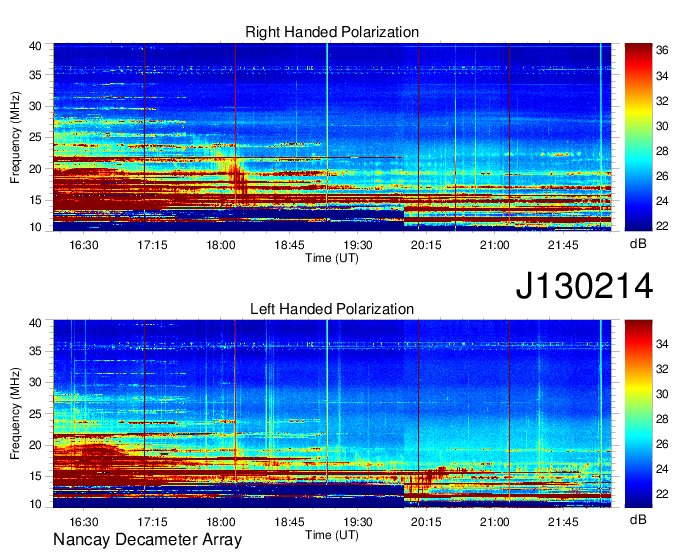Viewport: 680px width, 552px height.
Task: Click the 22 dB value on Left Handed colorbar
Action: click(x=662, y=494)
